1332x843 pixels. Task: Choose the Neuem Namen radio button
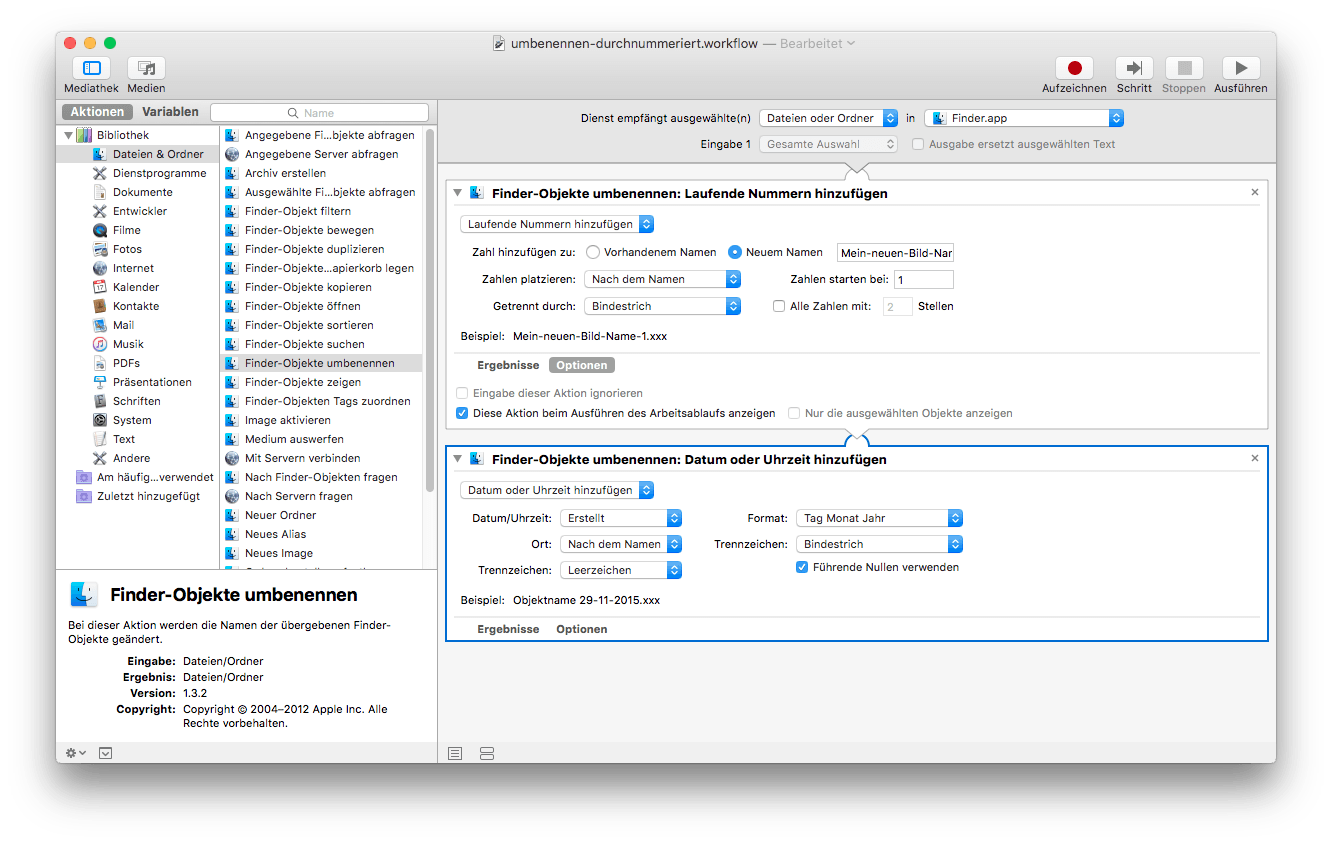coord(735,252)
